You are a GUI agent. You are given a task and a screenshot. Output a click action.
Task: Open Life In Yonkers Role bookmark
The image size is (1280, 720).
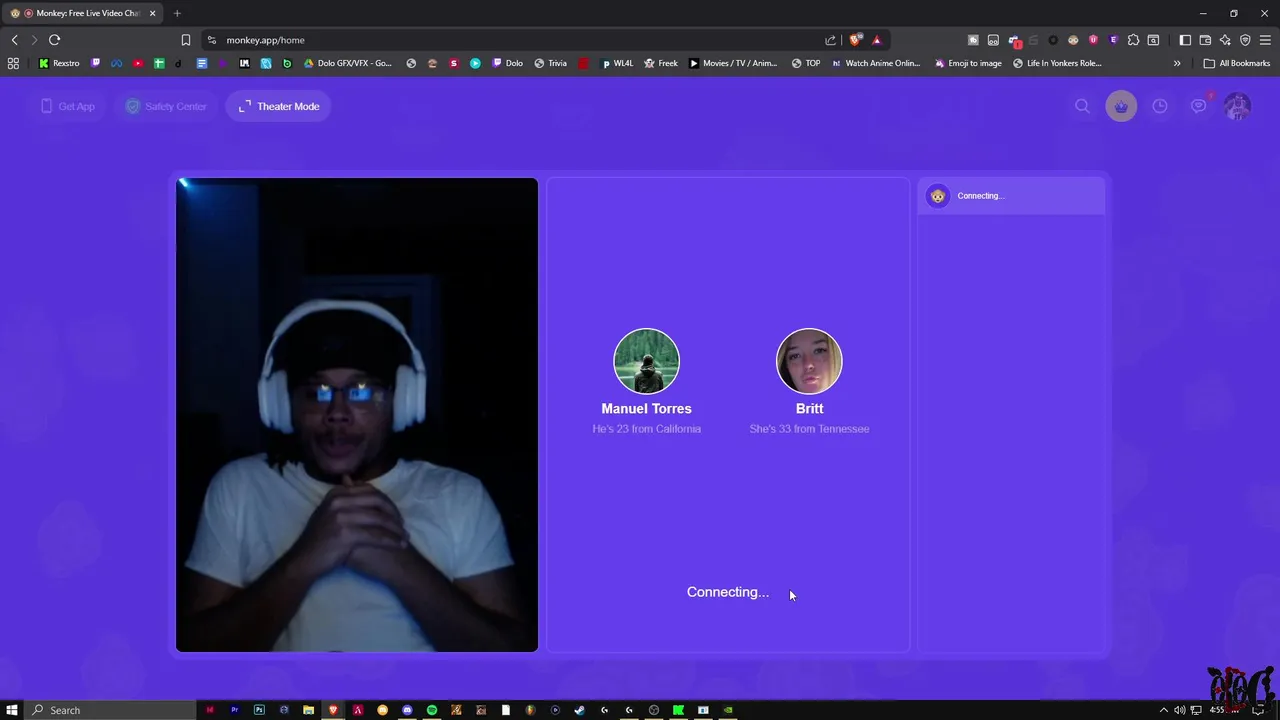[x=1057, y=63]
